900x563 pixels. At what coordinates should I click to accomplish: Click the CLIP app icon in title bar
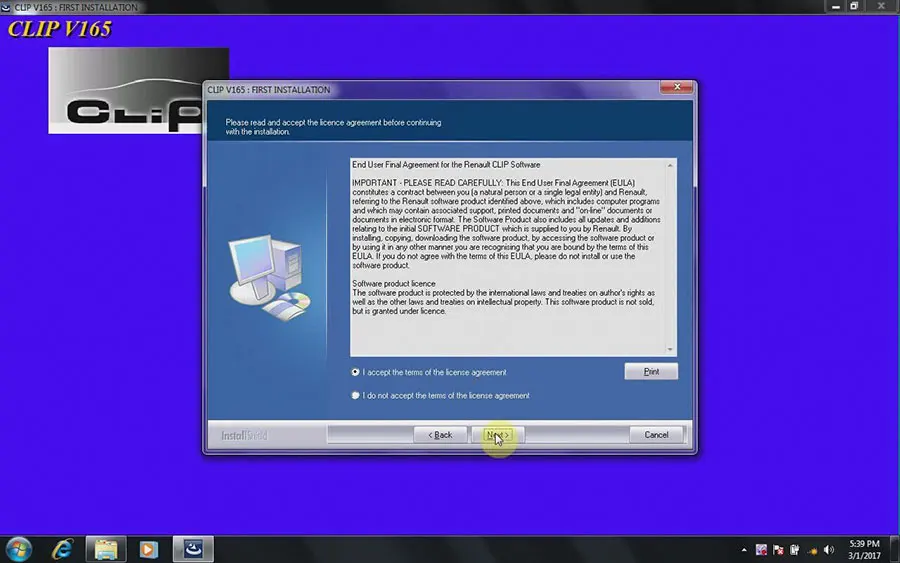click(x=6, y=7)
